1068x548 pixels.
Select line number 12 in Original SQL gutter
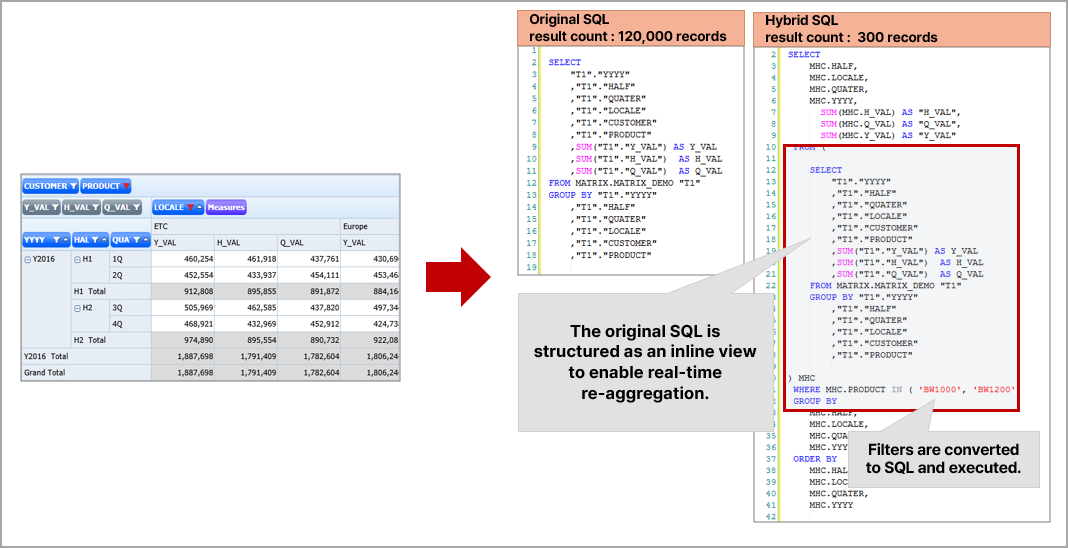[533, 183]
